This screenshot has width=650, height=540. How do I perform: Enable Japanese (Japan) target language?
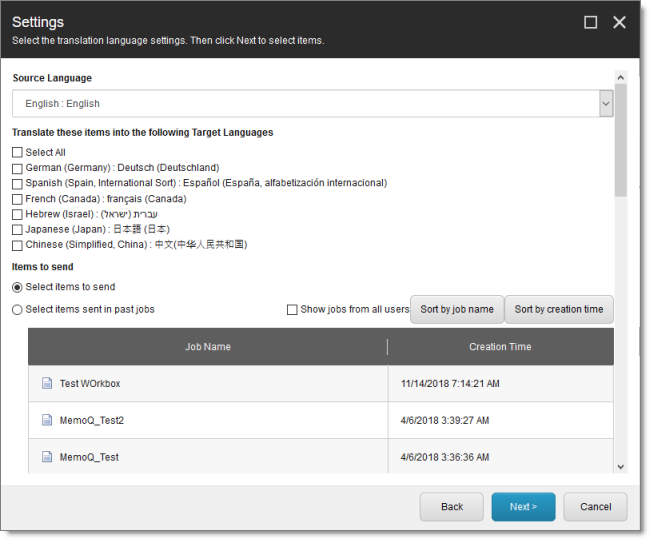[17, 230]
